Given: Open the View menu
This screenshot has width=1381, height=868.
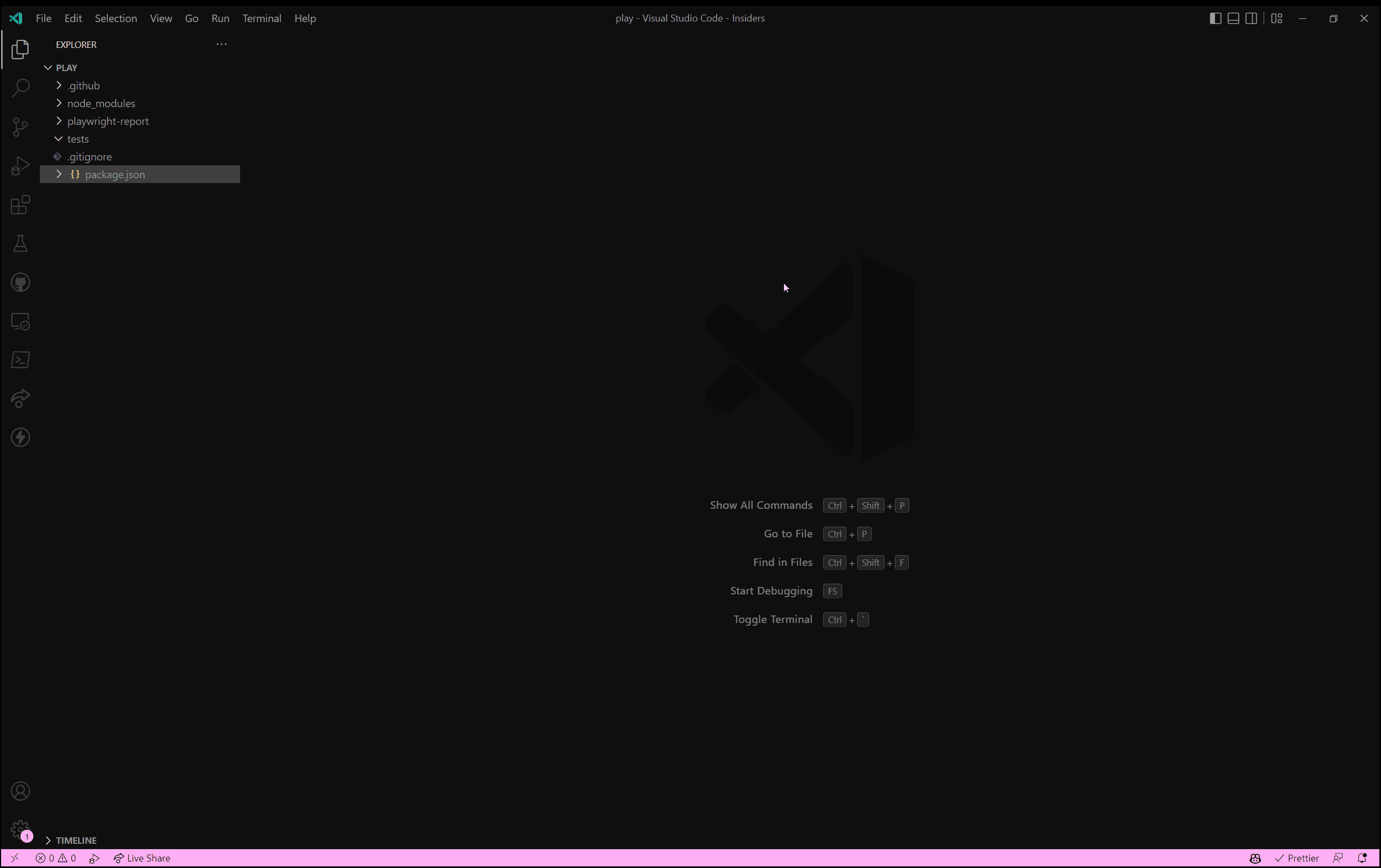Looking at the screenshot, I should click(161, 18).
